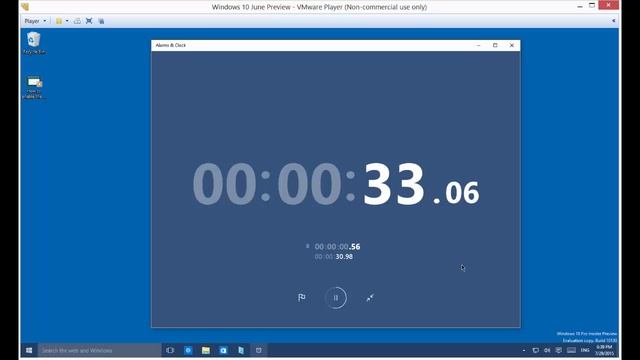Viewport: 640px width, 360px height.
Task: Click the yellow suspend/power icon in VMware toolbar
Action: coord(59,21)
